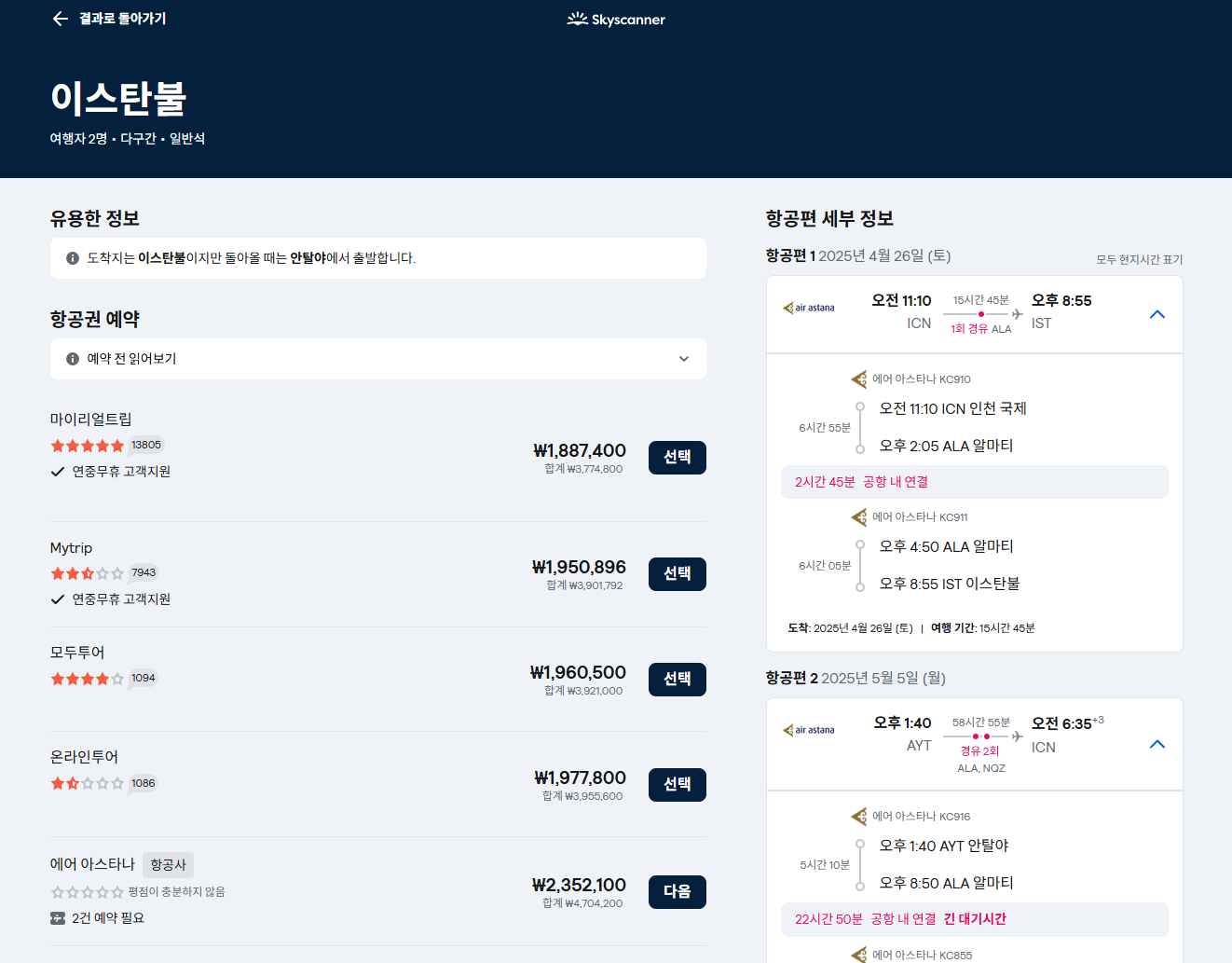Click info icon beside 예약 전 읽어보기
The image size is (1232, 963).
coord(73,359)
